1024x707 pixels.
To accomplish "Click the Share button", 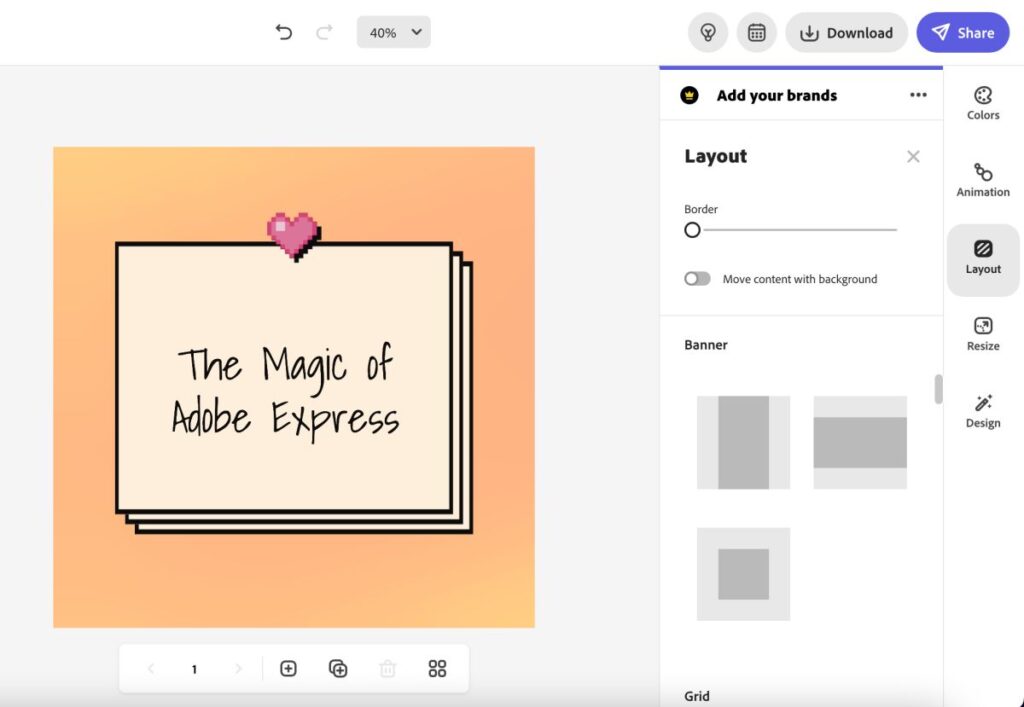I will 962,32.
